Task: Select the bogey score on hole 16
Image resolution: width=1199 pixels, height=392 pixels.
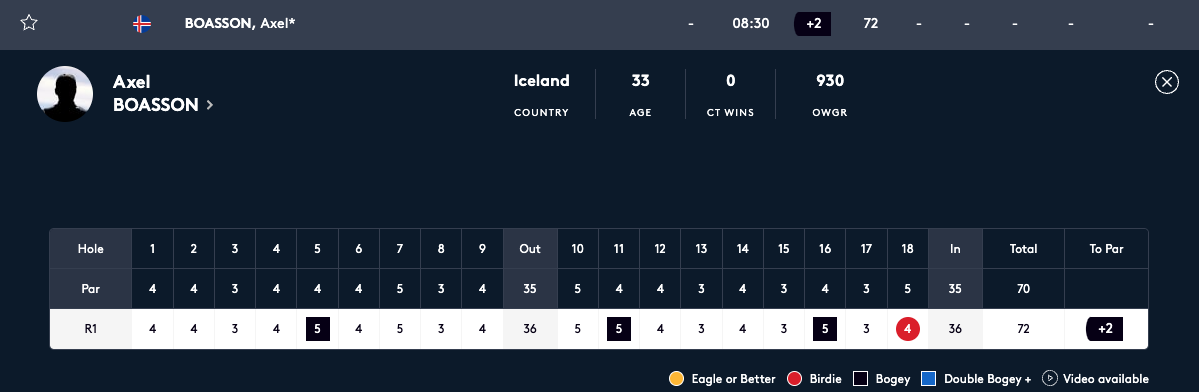Action: pyautogui.click(x=824, y=329)
